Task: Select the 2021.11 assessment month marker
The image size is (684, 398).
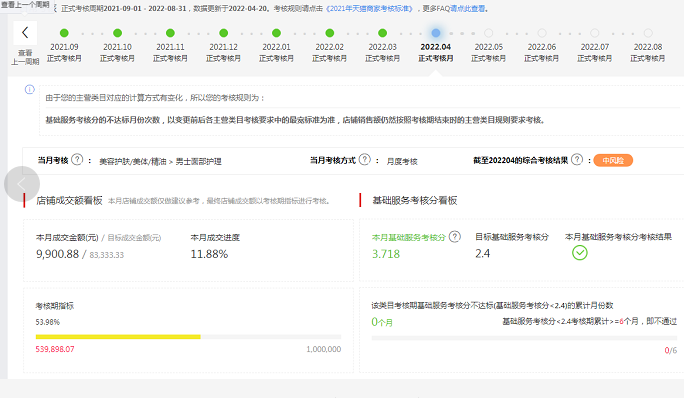Action: (x=171, y=33)
